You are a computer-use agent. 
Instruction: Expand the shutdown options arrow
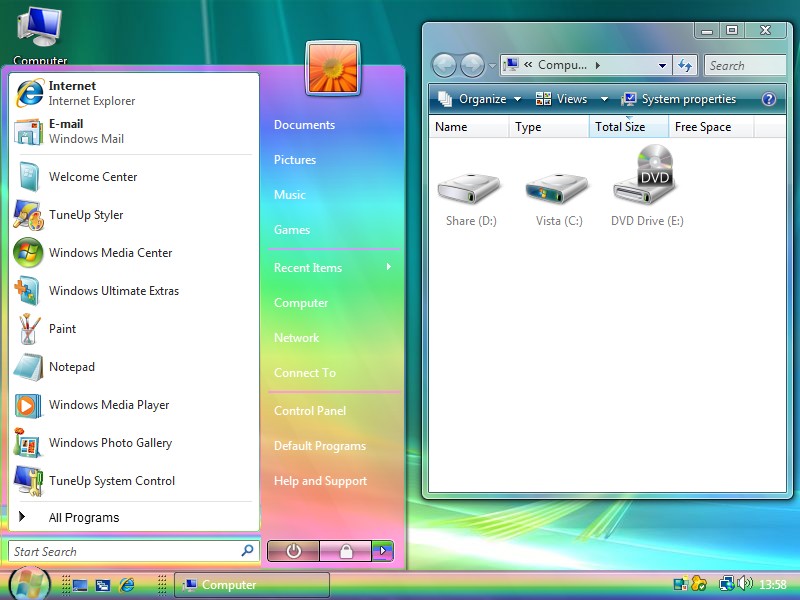coord(382,551)
